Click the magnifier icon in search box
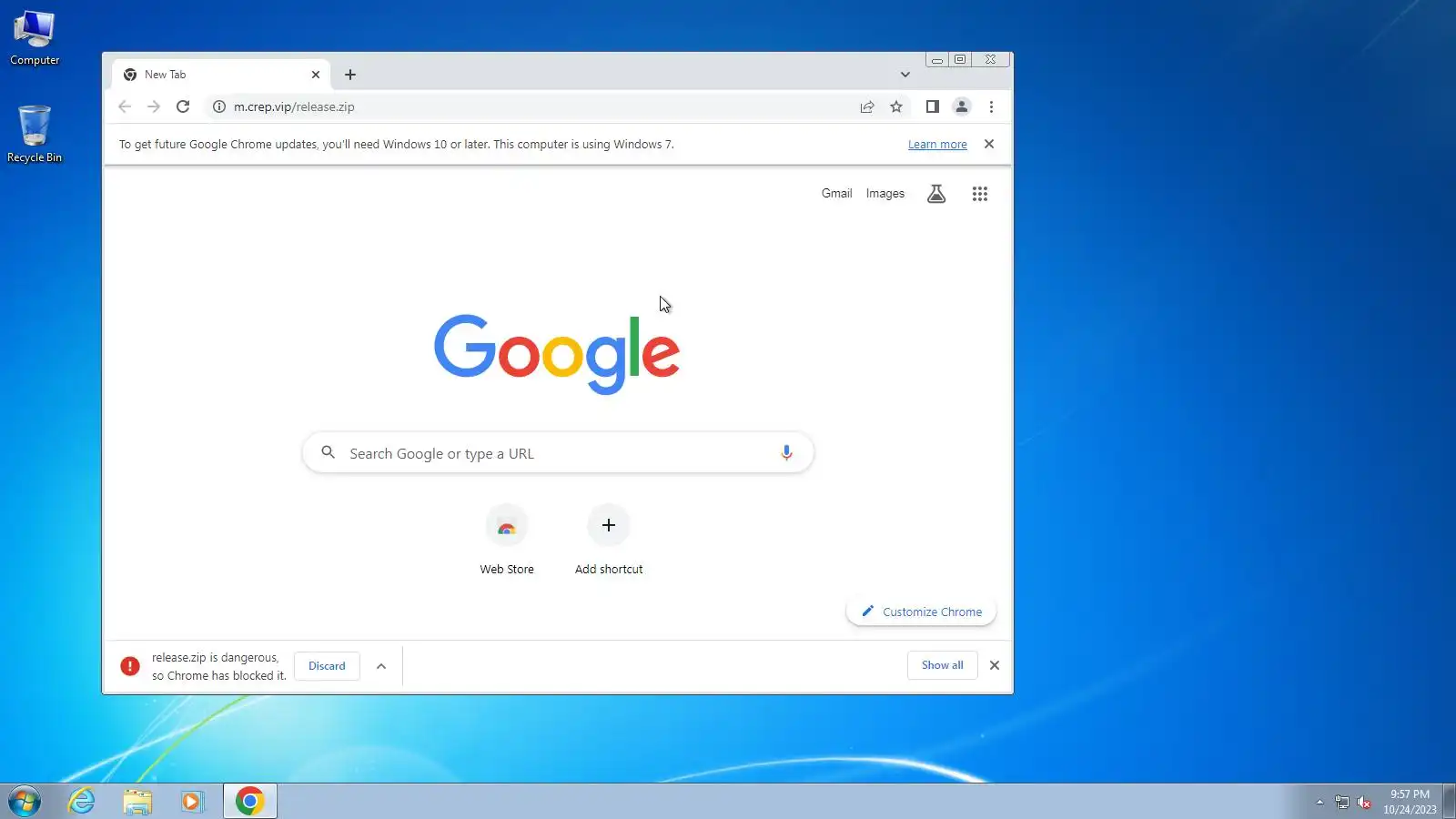This screenshot has width=1456, height=819. [329, 452]
